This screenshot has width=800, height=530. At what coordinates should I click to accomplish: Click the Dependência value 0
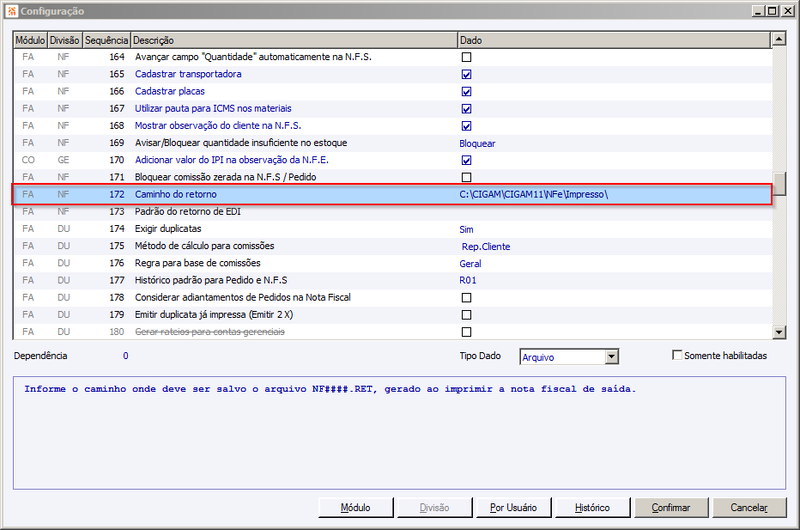tap(126, 356)
